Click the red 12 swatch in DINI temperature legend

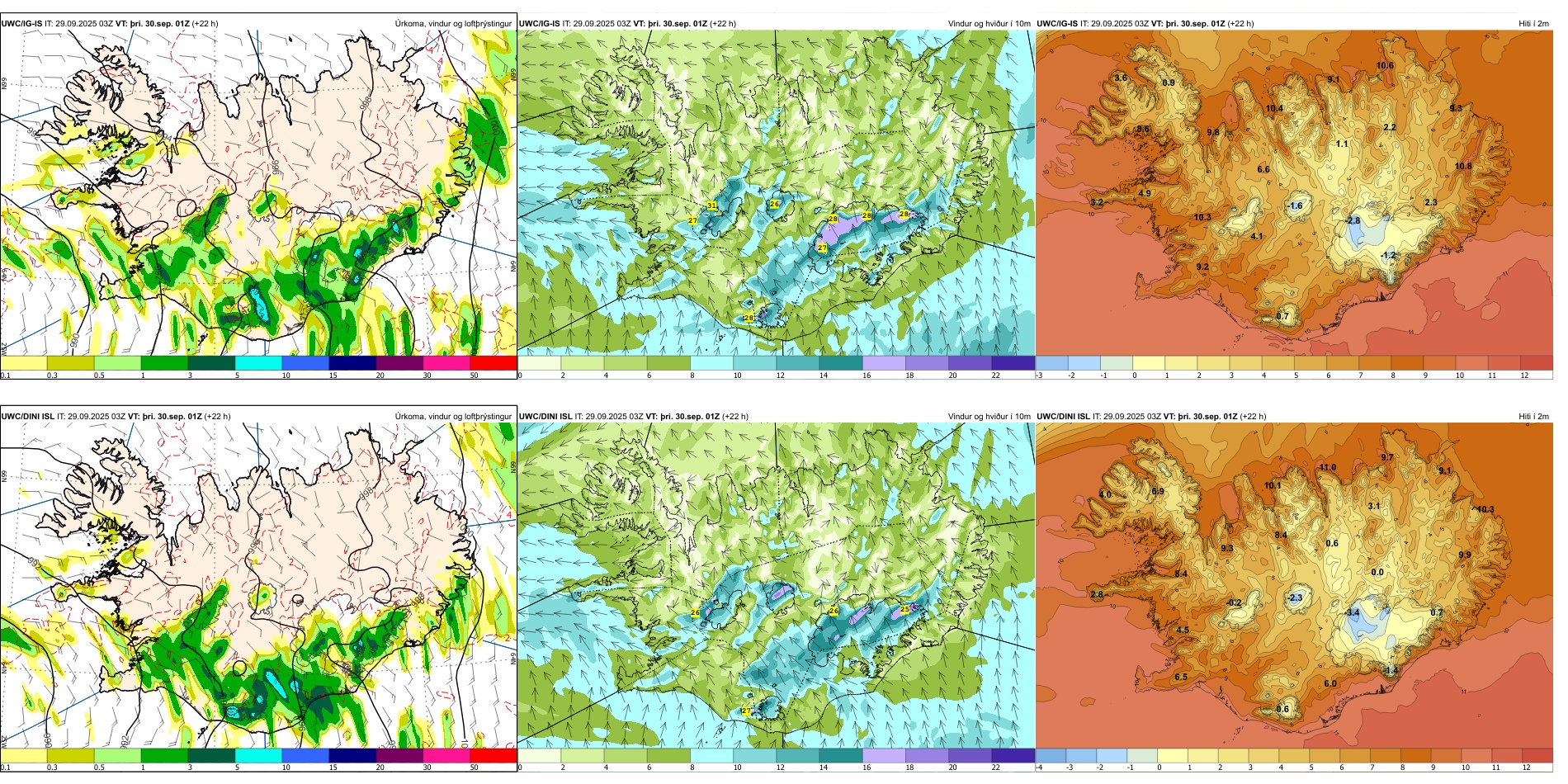(1538, 755)
